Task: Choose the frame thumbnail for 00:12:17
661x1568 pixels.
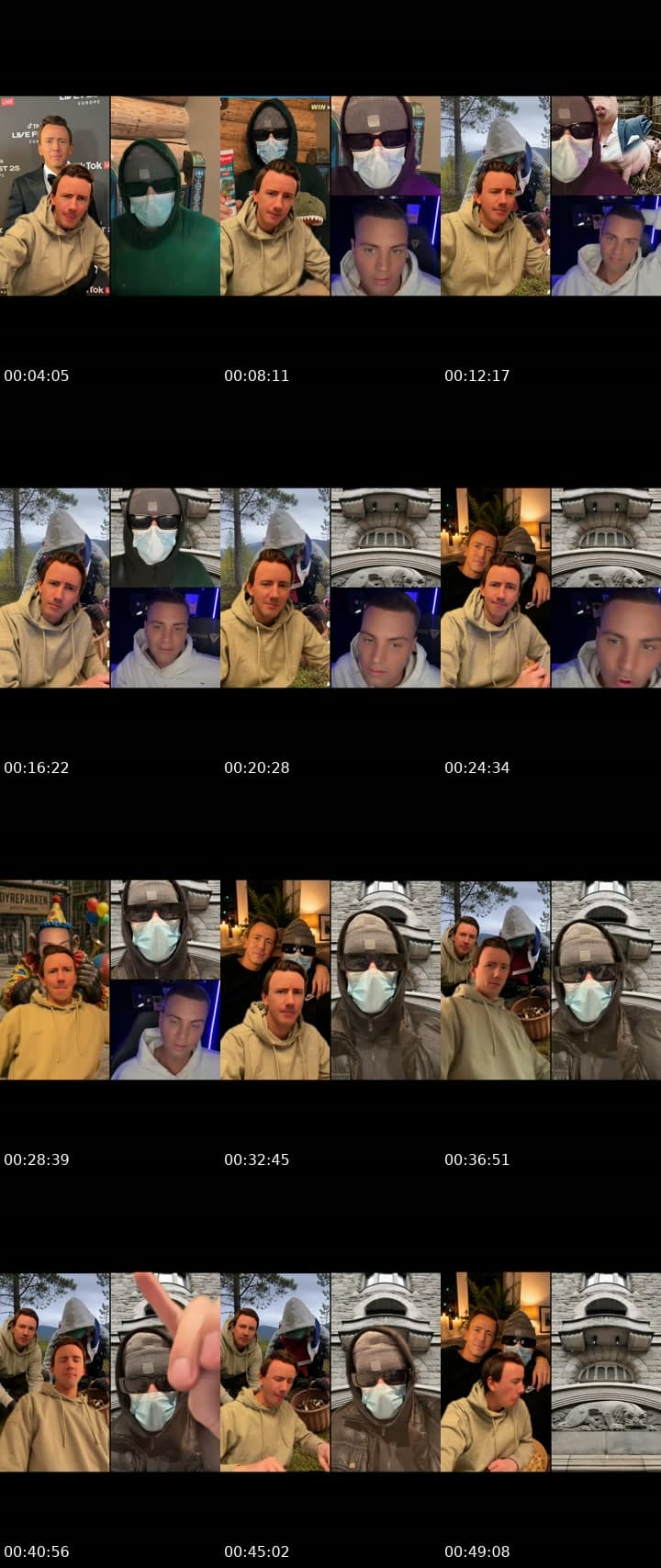Action: point(551,196)
